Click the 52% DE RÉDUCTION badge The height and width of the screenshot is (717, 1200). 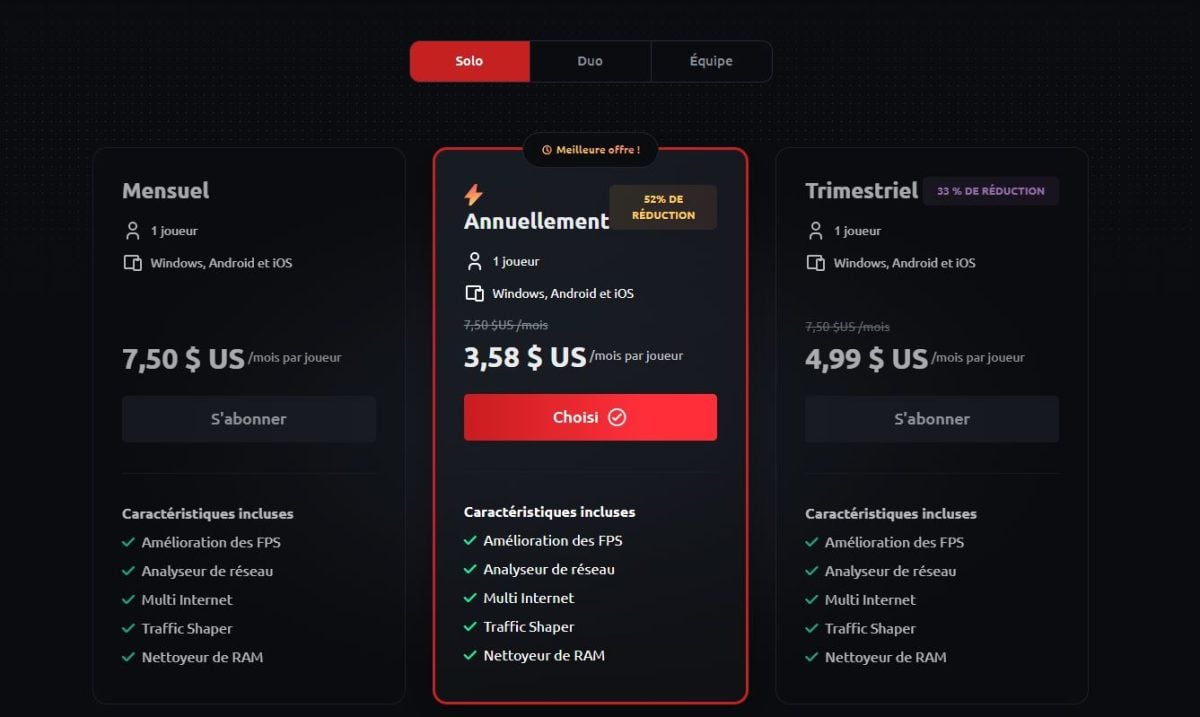coord(663,206)
